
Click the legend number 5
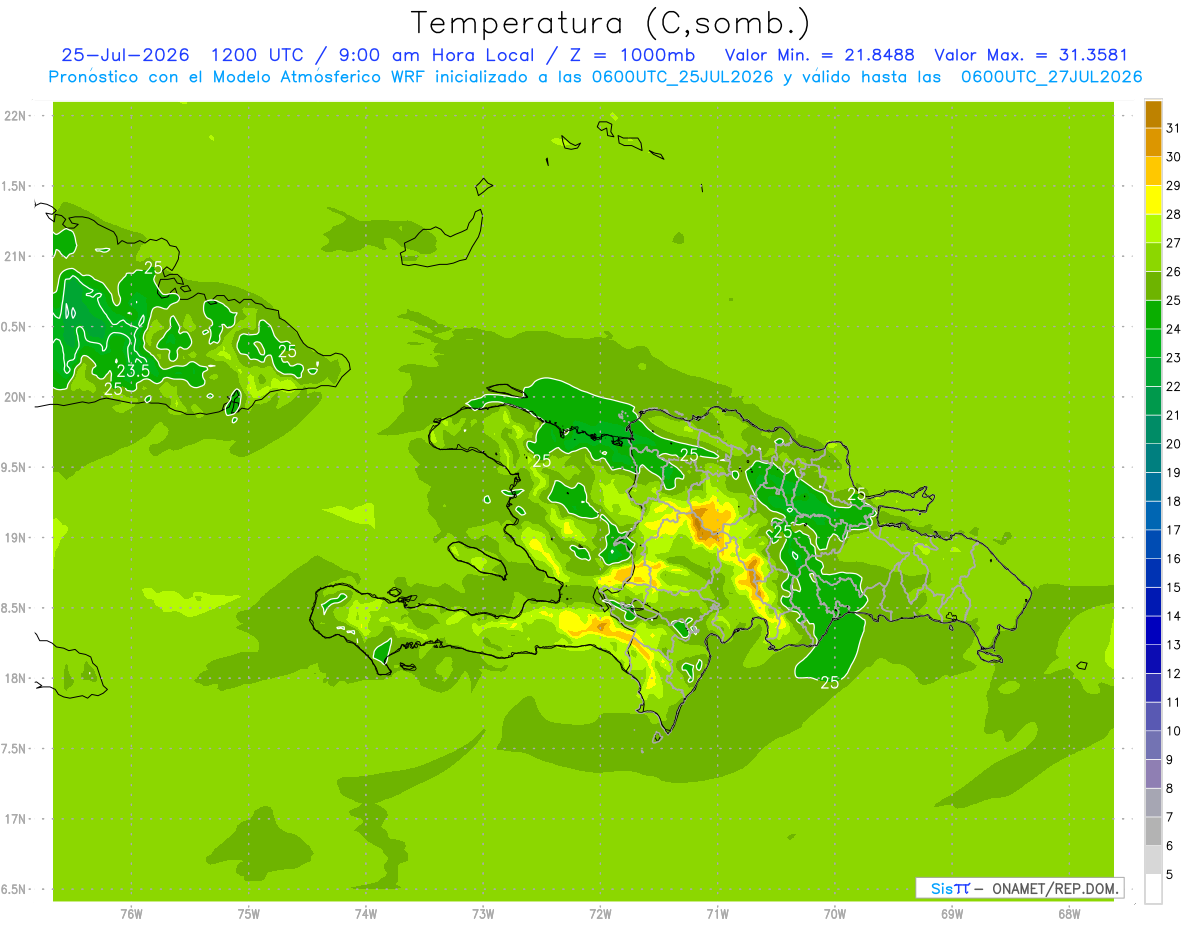pos(1170,875)
